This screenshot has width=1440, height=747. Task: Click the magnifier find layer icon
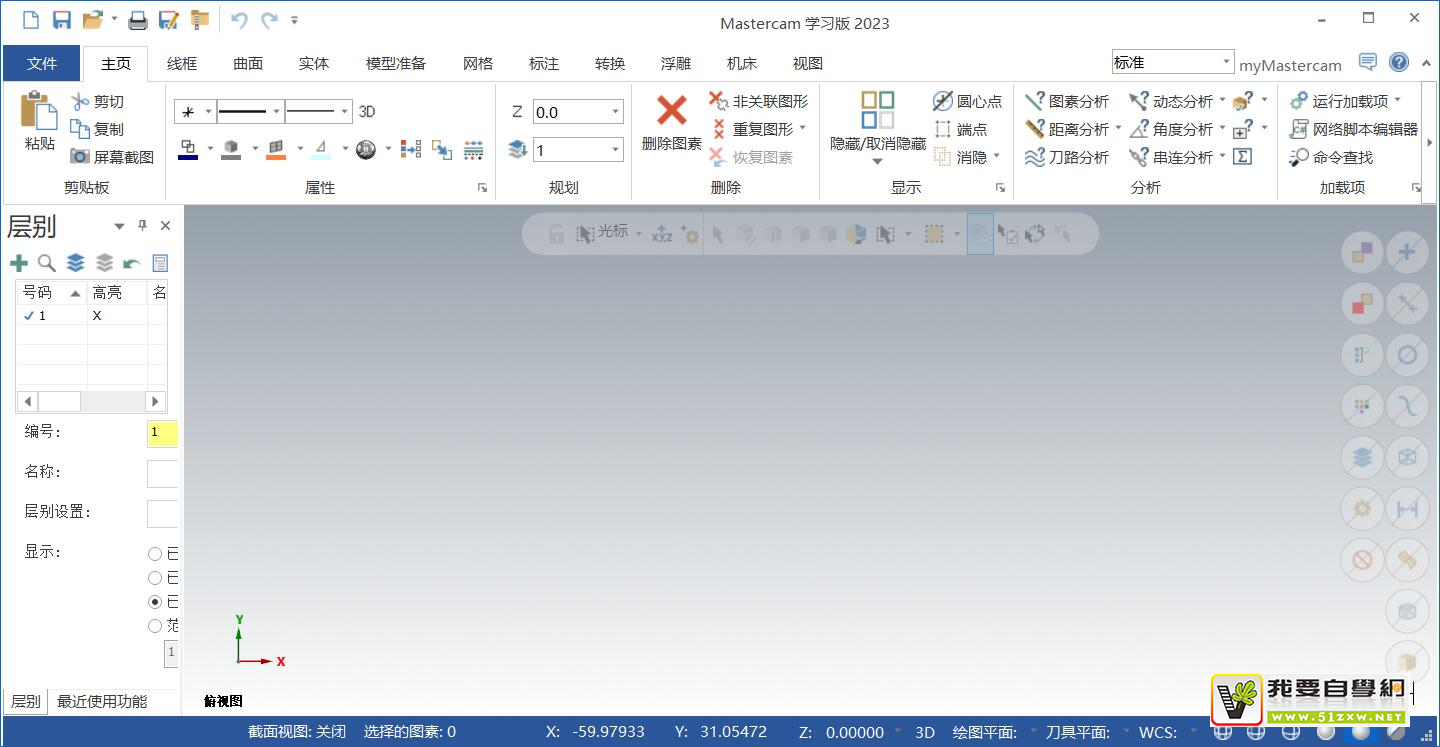click(x=47, y=263)
